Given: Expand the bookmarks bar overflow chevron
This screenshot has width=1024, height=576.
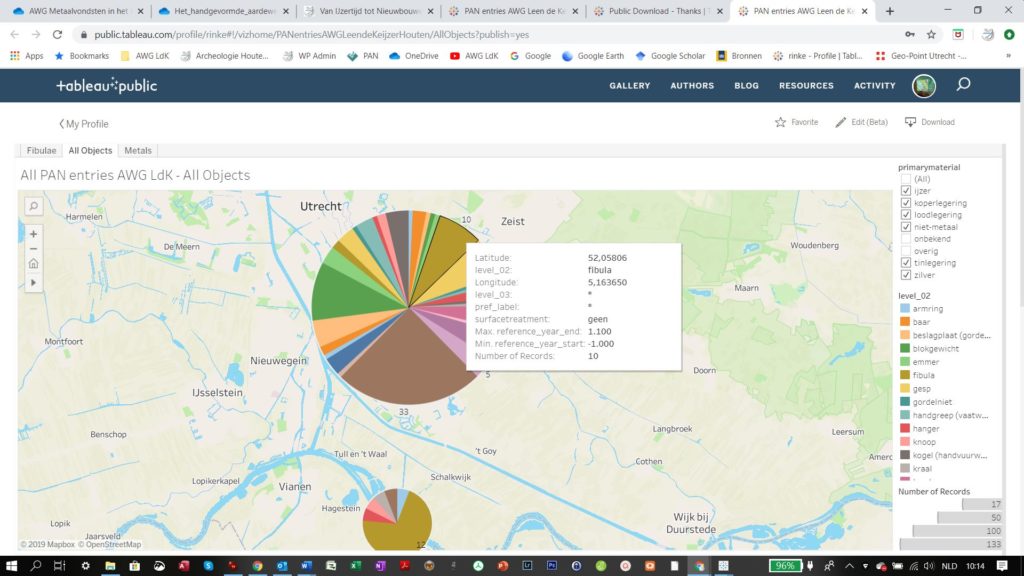Looking at the screenshot, I should point(1008,56).
